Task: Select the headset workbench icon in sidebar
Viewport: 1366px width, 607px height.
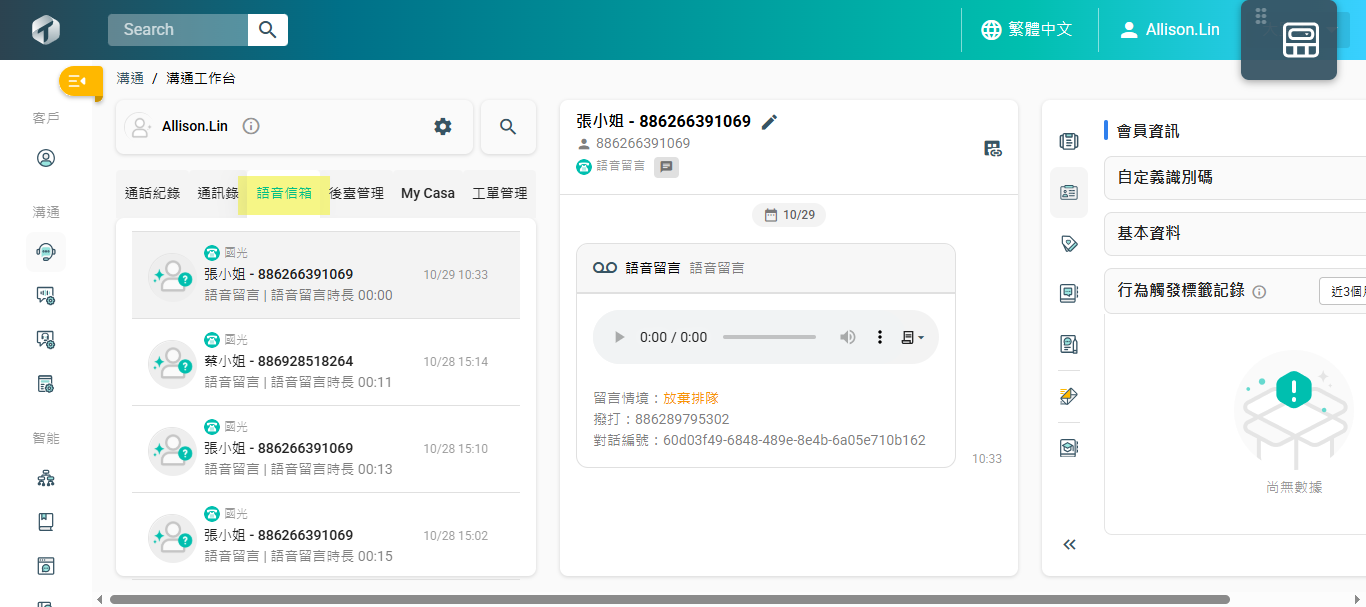Action: 46,252
